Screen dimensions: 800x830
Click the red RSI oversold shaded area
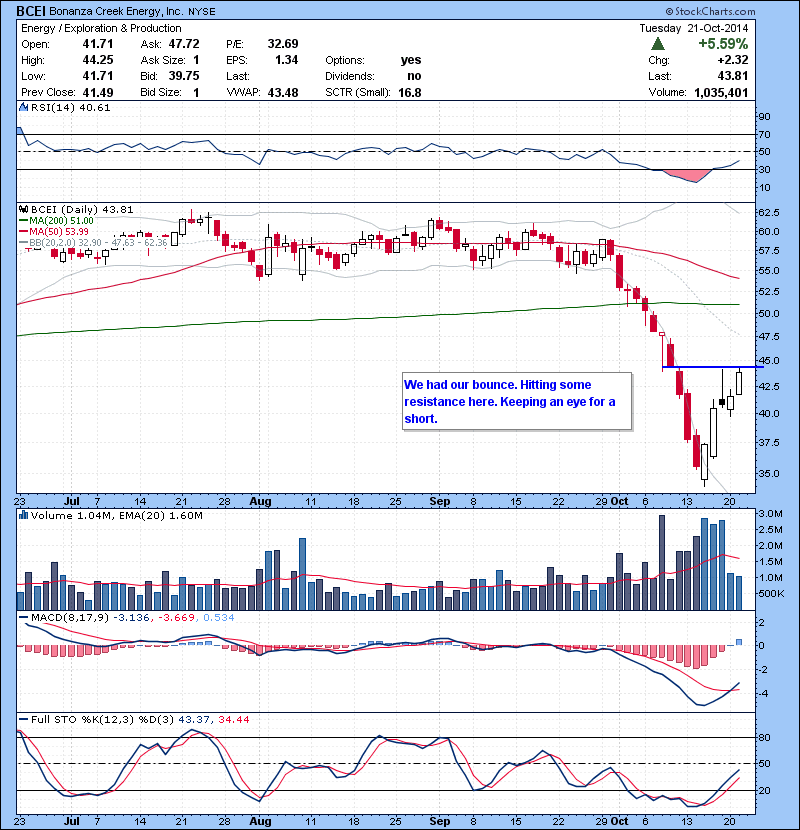tap(689, 176)
